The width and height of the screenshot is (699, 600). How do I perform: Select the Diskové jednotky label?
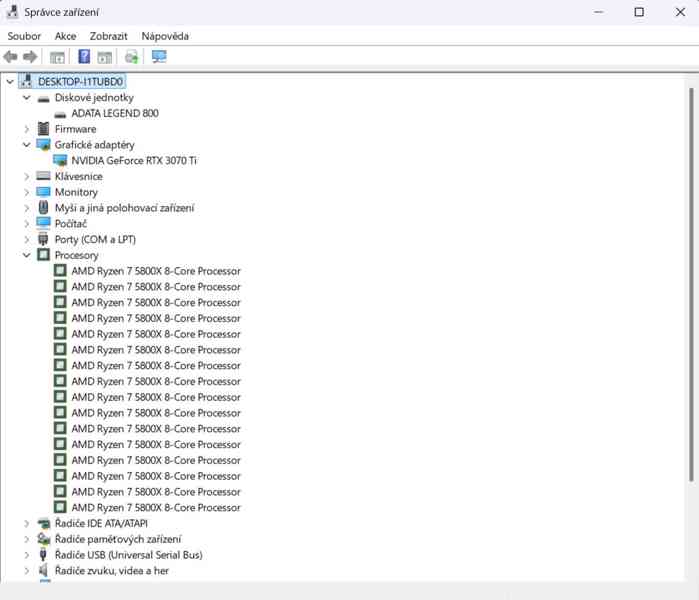click(94, 98)
